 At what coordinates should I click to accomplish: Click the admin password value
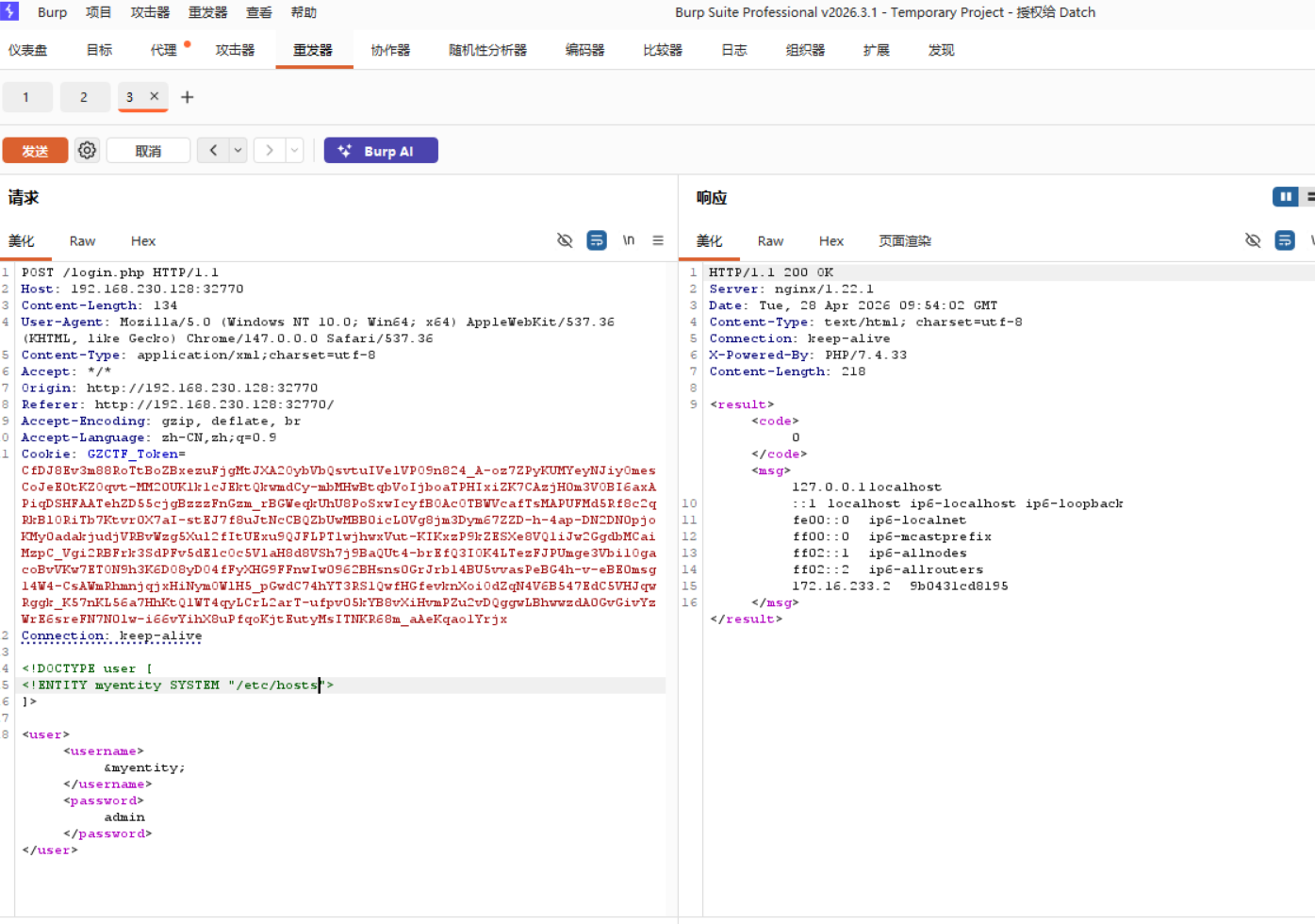point(124,817)
